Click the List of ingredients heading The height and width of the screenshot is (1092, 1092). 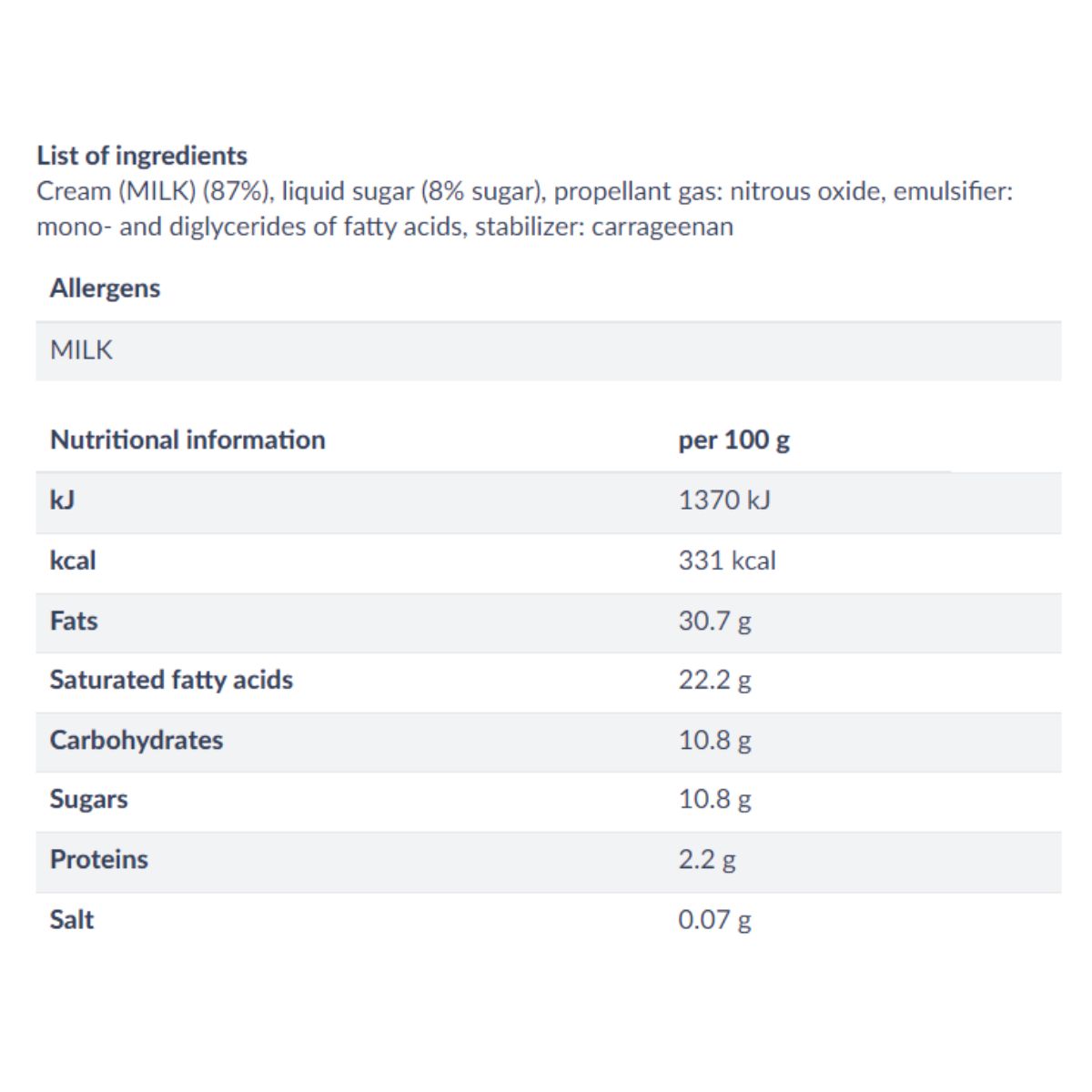(142, 156)
